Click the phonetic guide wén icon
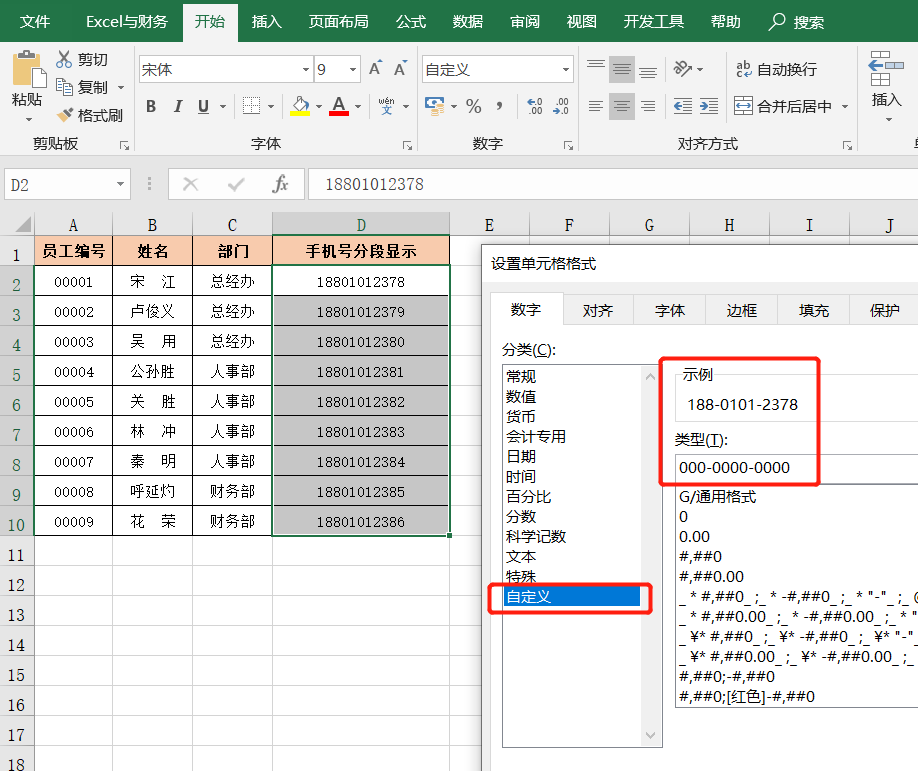918x771 pixels. [386, 107]
